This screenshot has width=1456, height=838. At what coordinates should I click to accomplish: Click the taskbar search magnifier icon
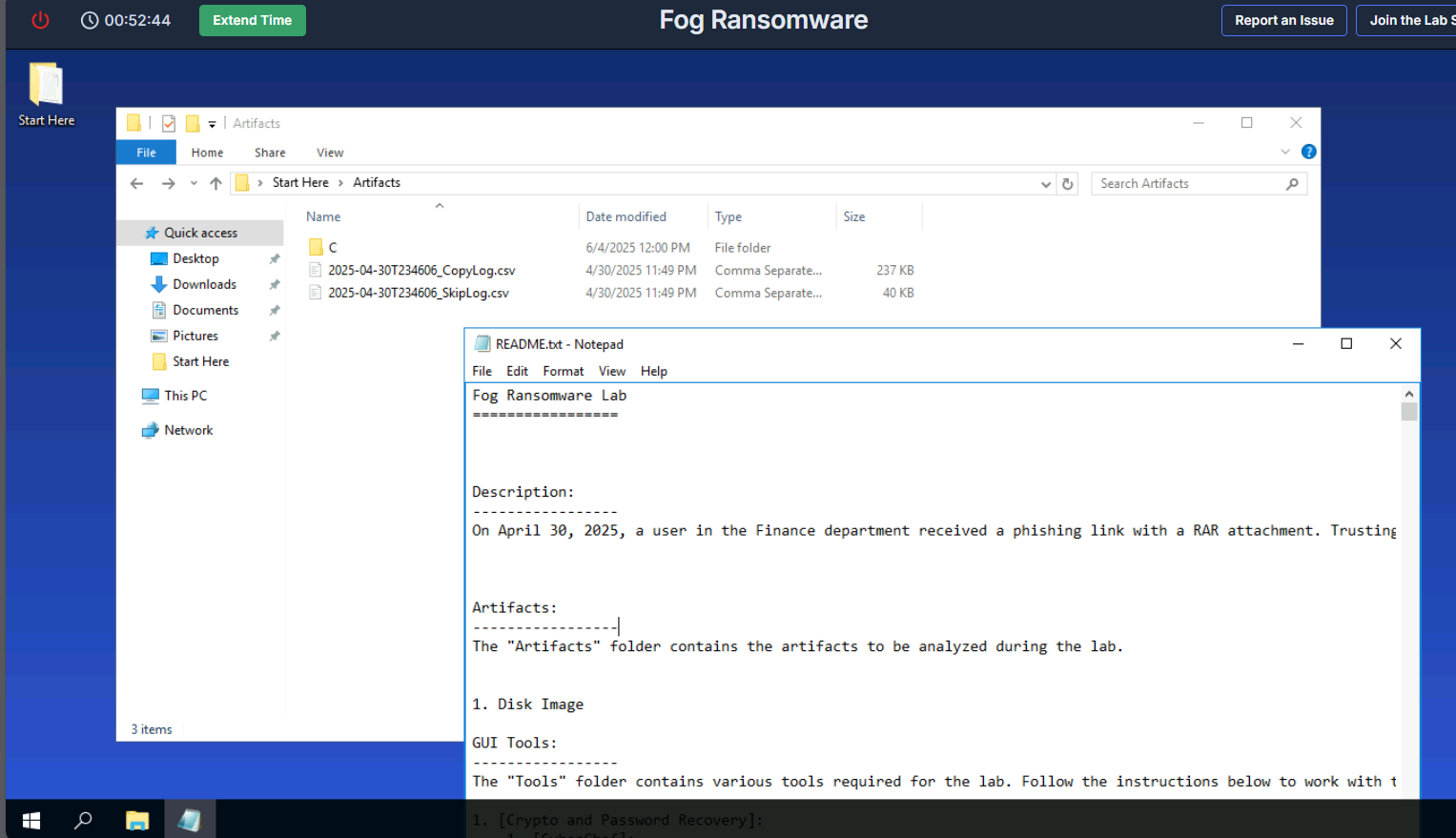pos(84,820)
